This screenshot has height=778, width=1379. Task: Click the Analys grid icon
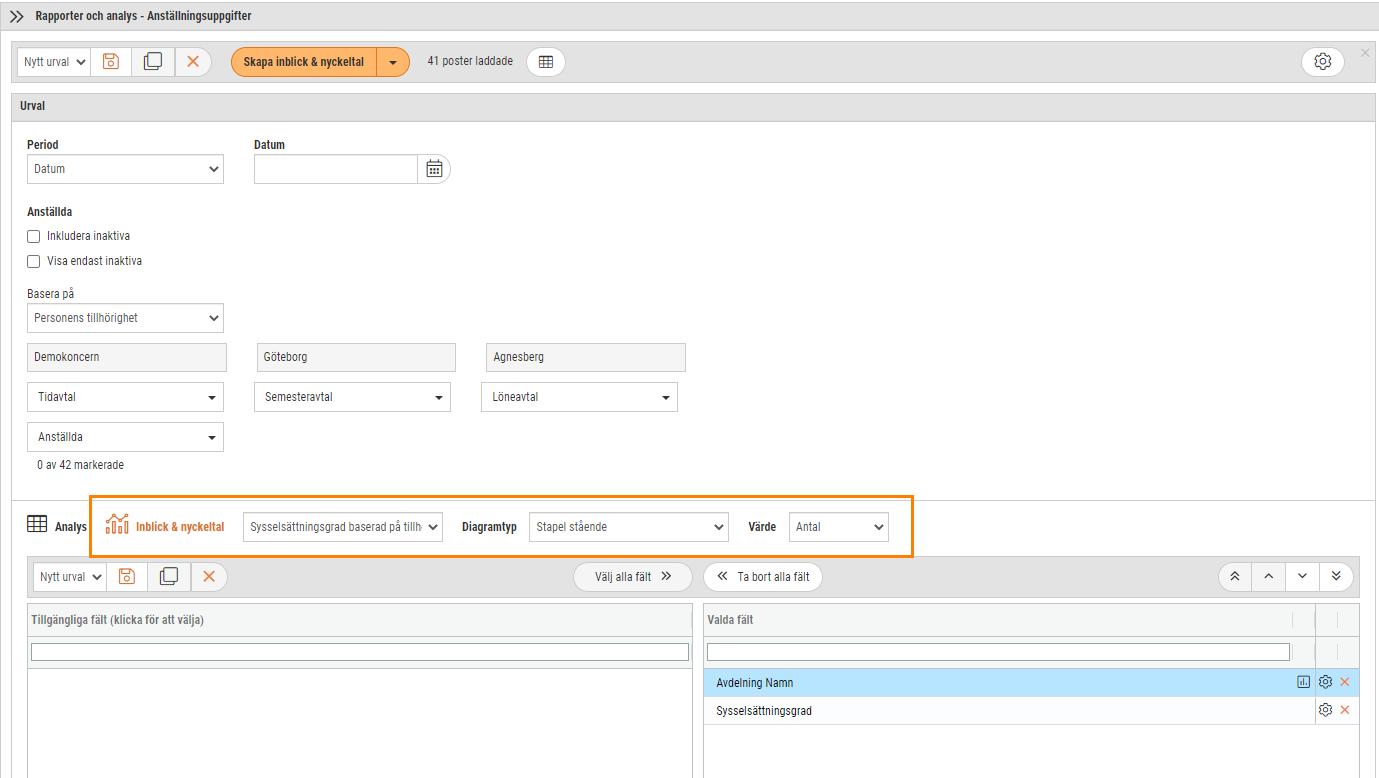[37, 524]
